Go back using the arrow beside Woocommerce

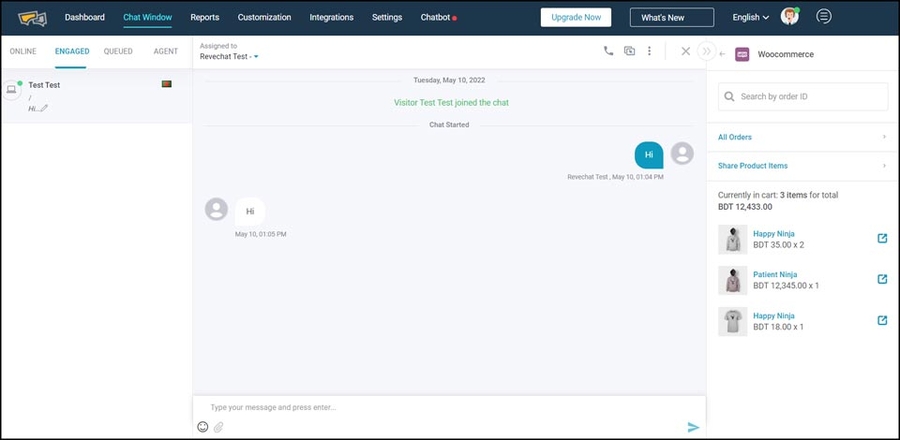tap(722, 54)
